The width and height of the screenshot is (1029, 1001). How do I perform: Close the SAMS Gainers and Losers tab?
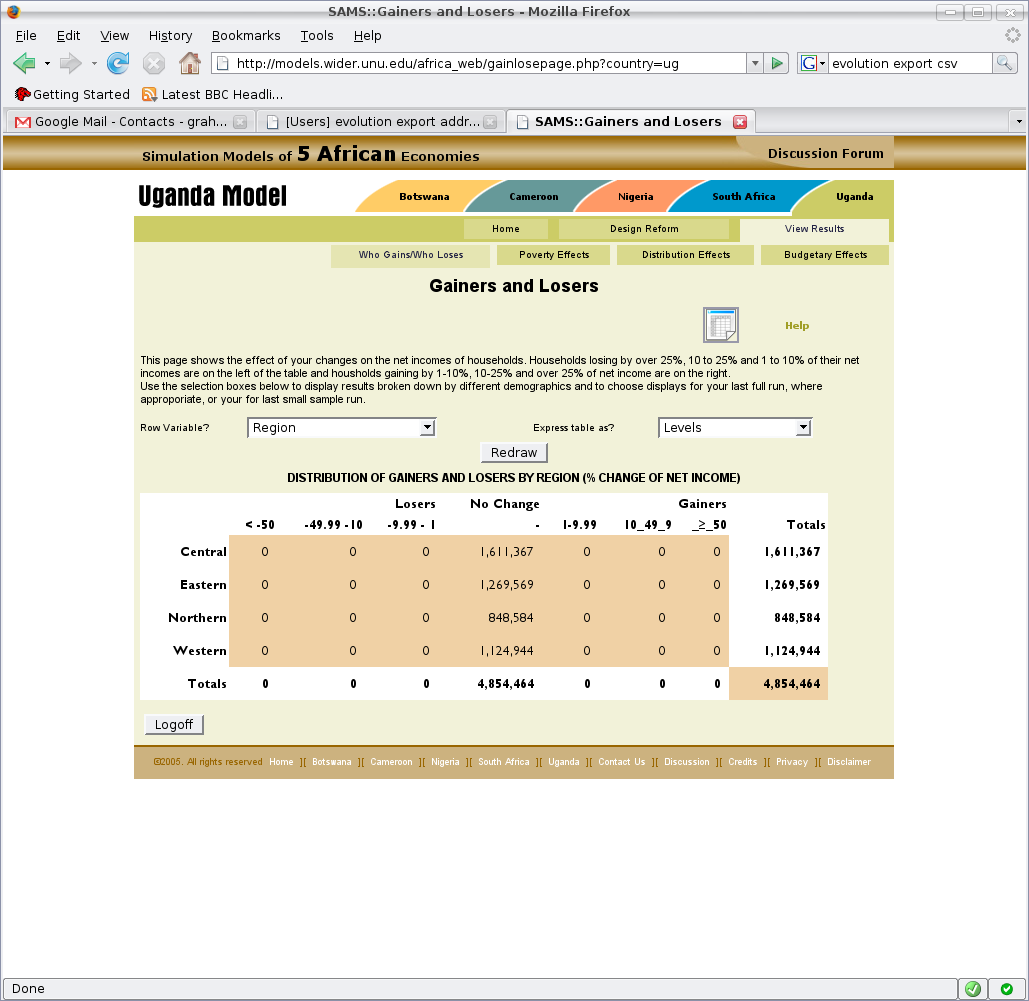point(740,122)
